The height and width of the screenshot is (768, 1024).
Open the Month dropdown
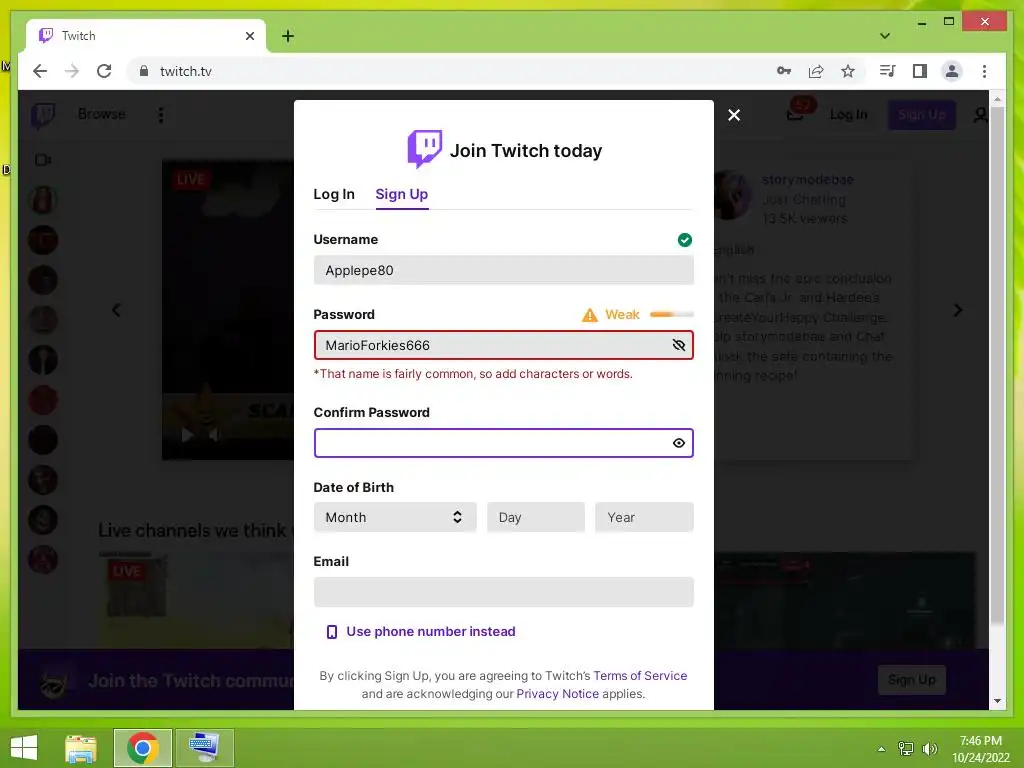[395, 517]
